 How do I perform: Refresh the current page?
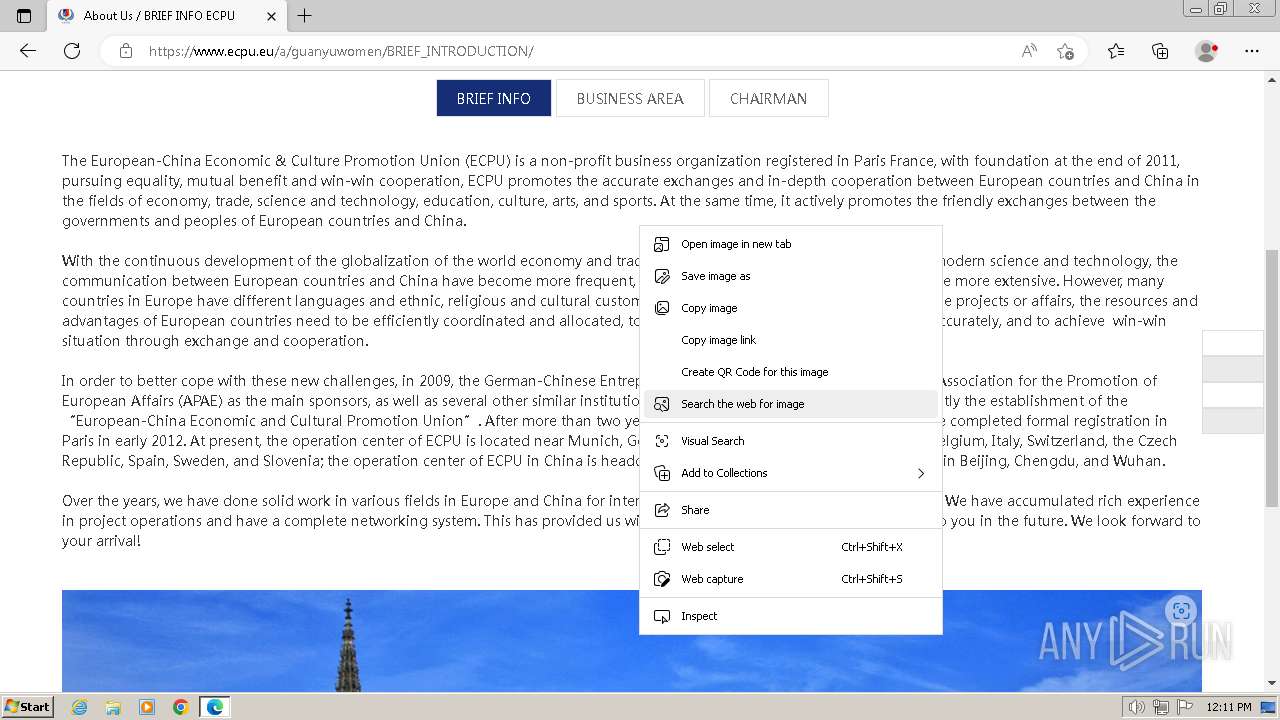(x=72, y=51)
